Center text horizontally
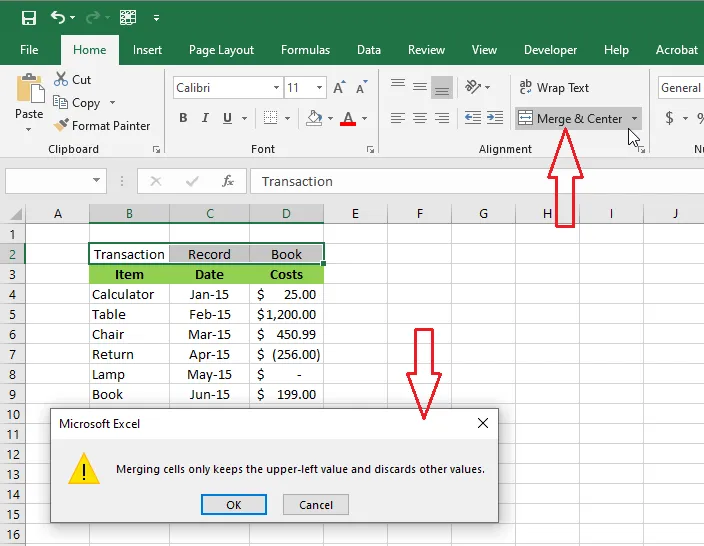The width and height of the screenshot is (704, 546). pyautogui.click(x=420, y=118)
